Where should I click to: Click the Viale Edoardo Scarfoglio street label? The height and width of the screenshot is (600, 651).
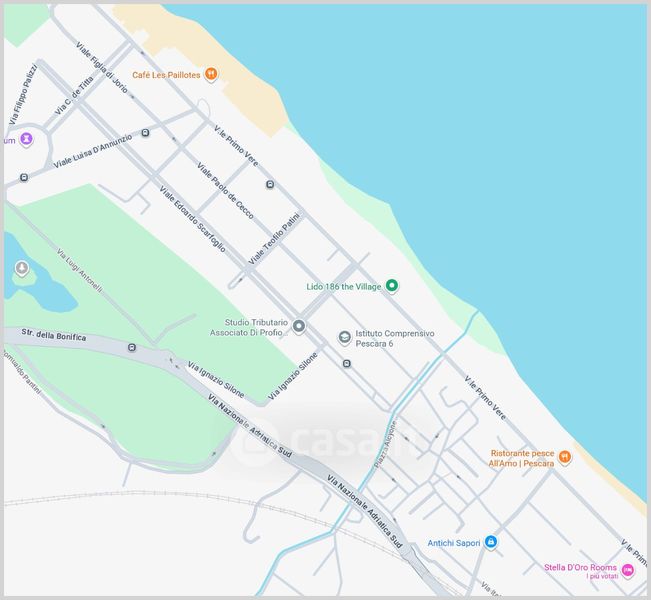(193, 219)
